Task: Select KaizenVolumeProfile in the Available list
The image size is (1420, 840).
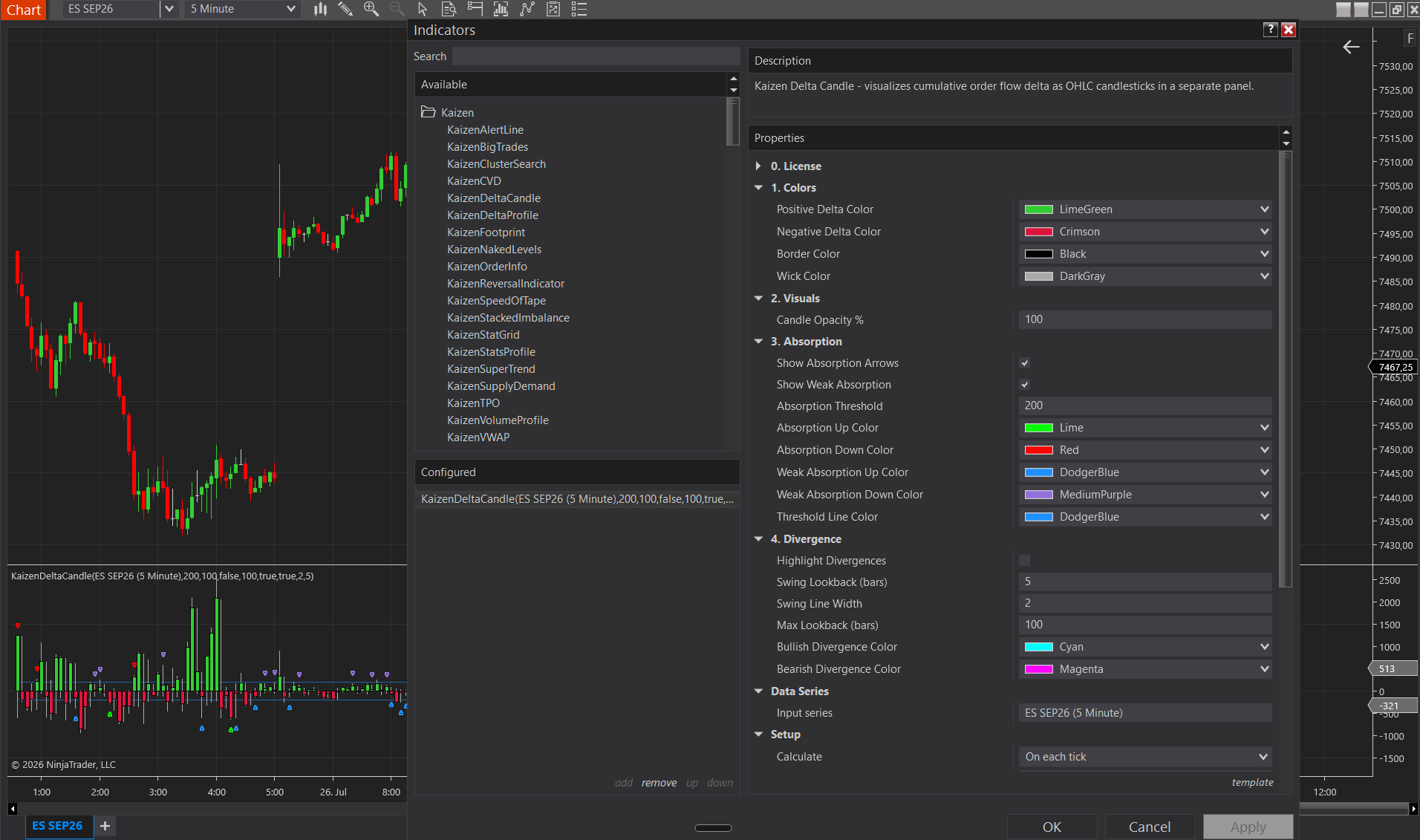Action: 498,420
